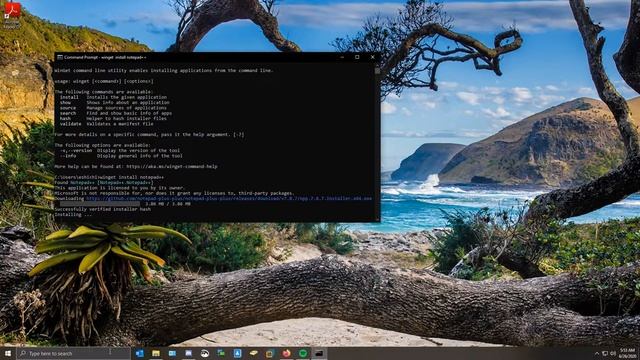
Task: Click the Command Prompt window title text
Action: tap(105, 58)
